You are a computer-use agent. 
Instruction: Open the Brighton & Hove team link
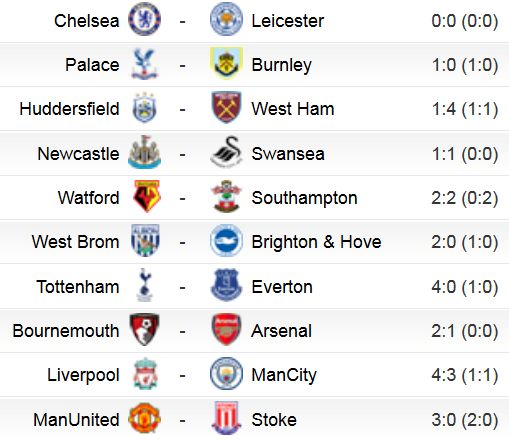click(316, 242)
